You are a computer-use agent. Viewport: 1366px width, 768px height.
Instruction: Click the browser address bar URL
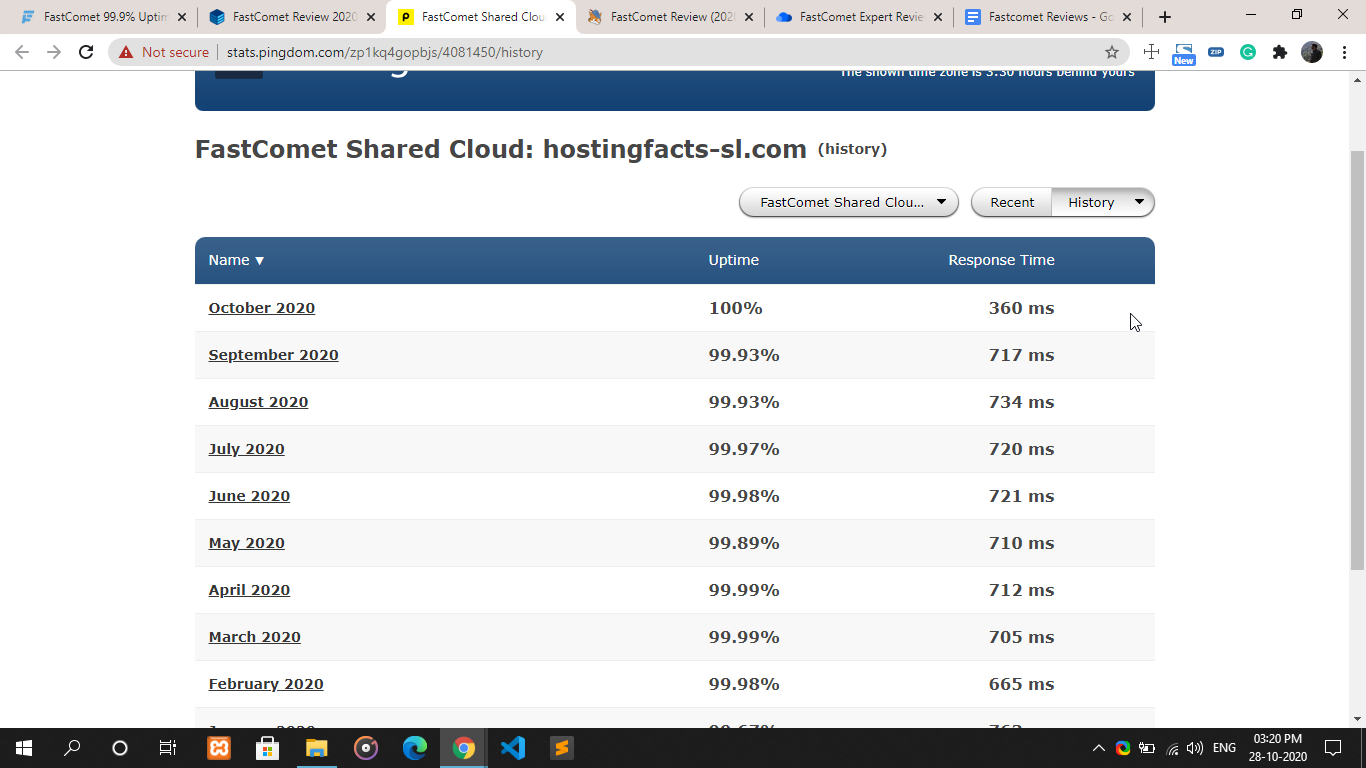tap(385, 52)
